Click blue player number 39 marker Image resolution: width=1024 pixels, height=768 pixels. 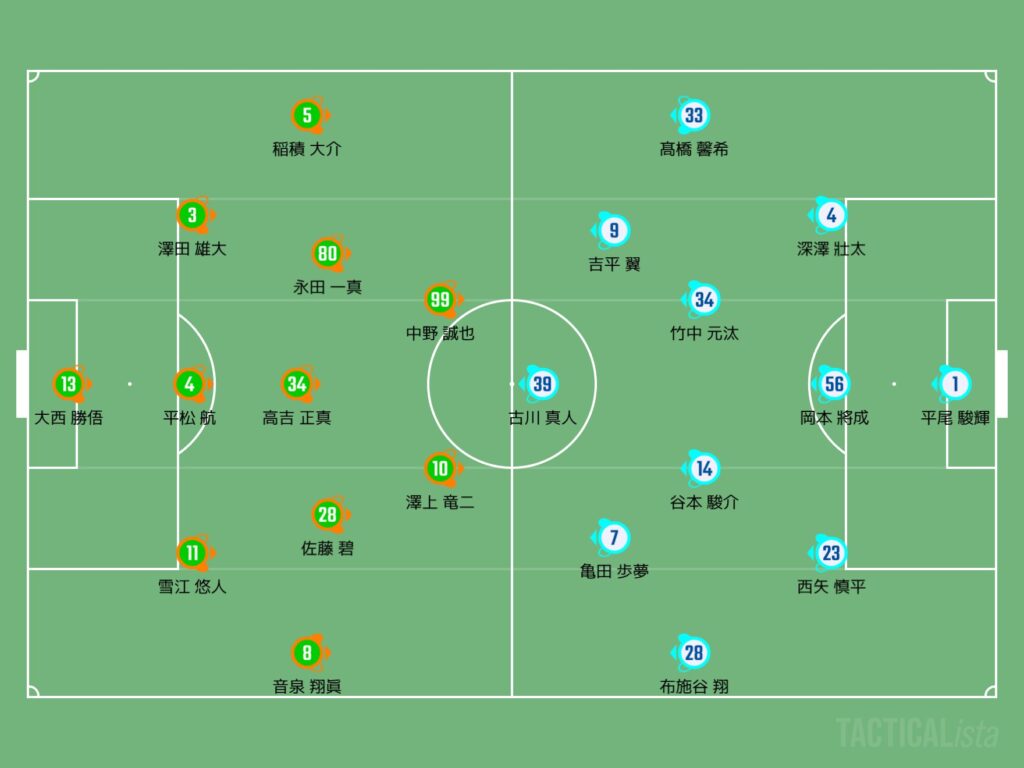(x=541, y=384)
